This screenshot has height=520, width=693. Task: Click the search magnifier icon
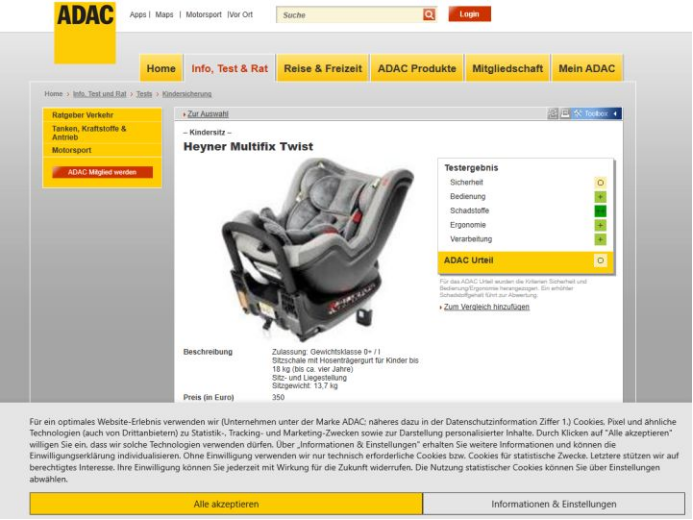pos(429,15)
